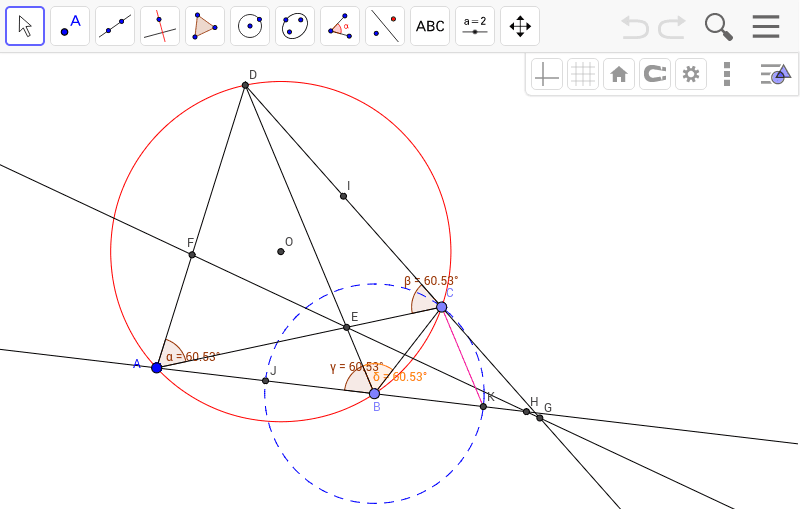The width and height of the screenshot is (800, 511).
Task: Click the Redo arrow
Action: click(671, 27)
